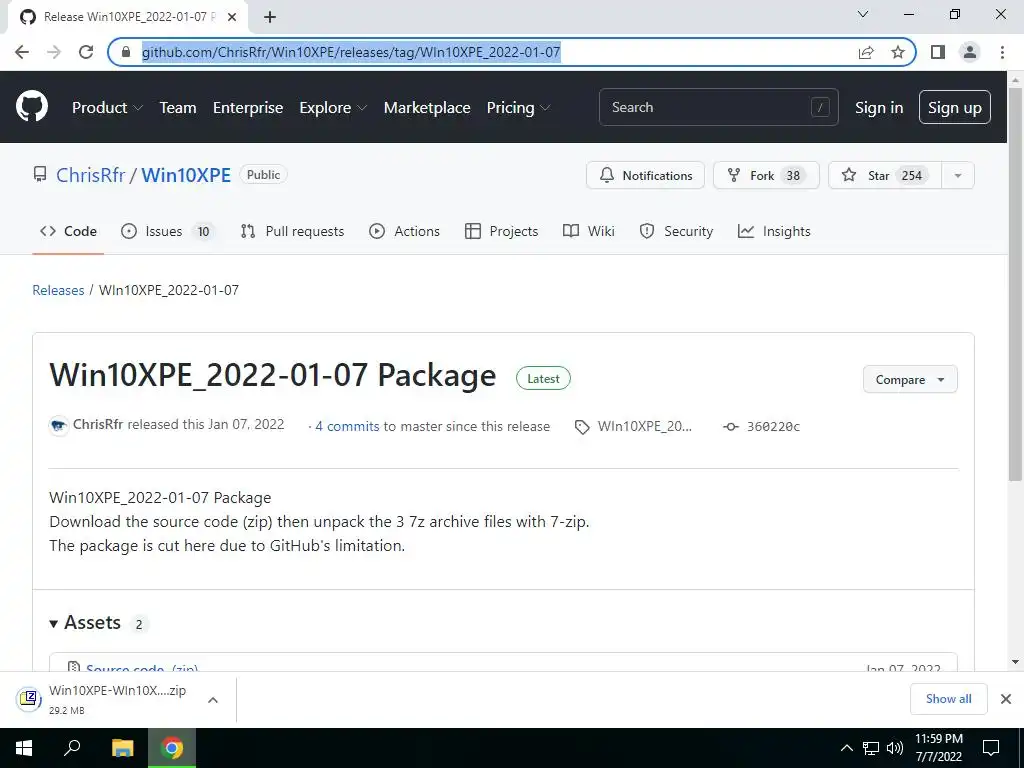Open File Explorer from taskbar
The width and height of the screenshot is (1024, 768).
123,748
